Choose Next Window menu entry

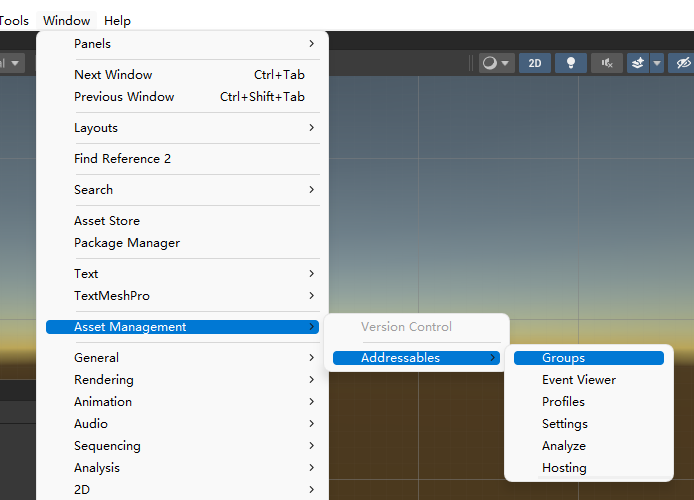(182, 75)
